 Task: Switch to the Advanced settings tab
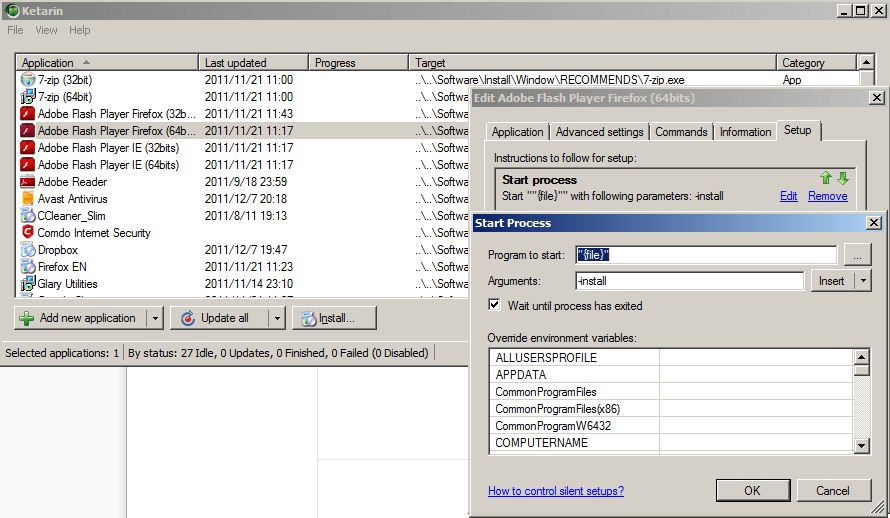[599, 132]
